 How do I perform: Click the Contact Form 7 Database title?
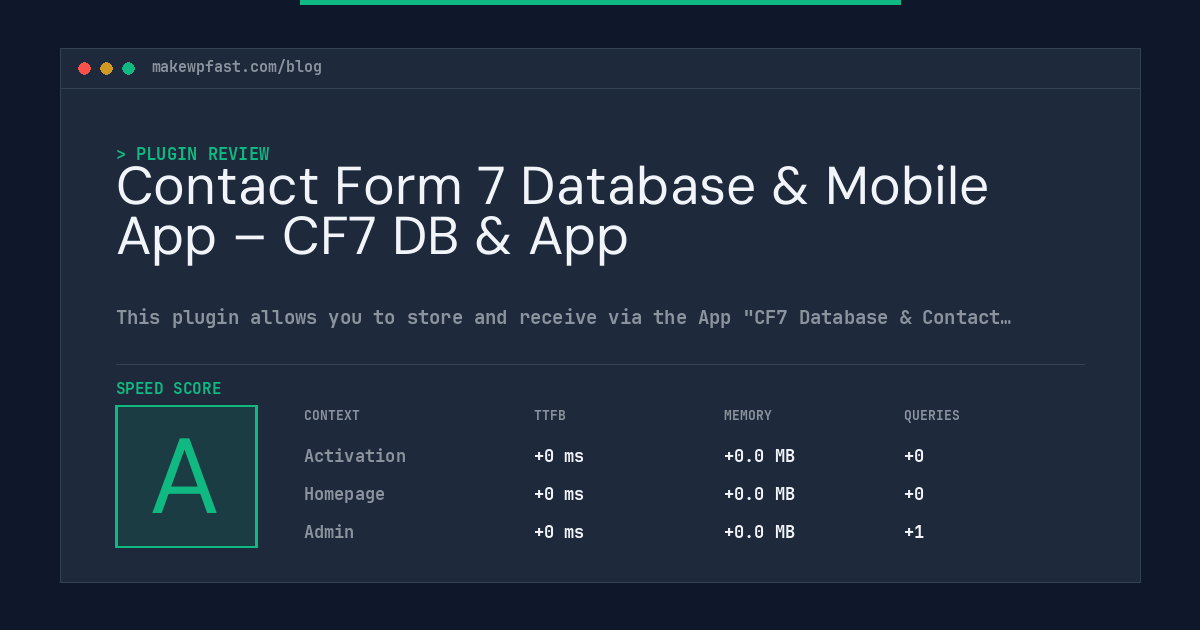[x=552, y=212]
